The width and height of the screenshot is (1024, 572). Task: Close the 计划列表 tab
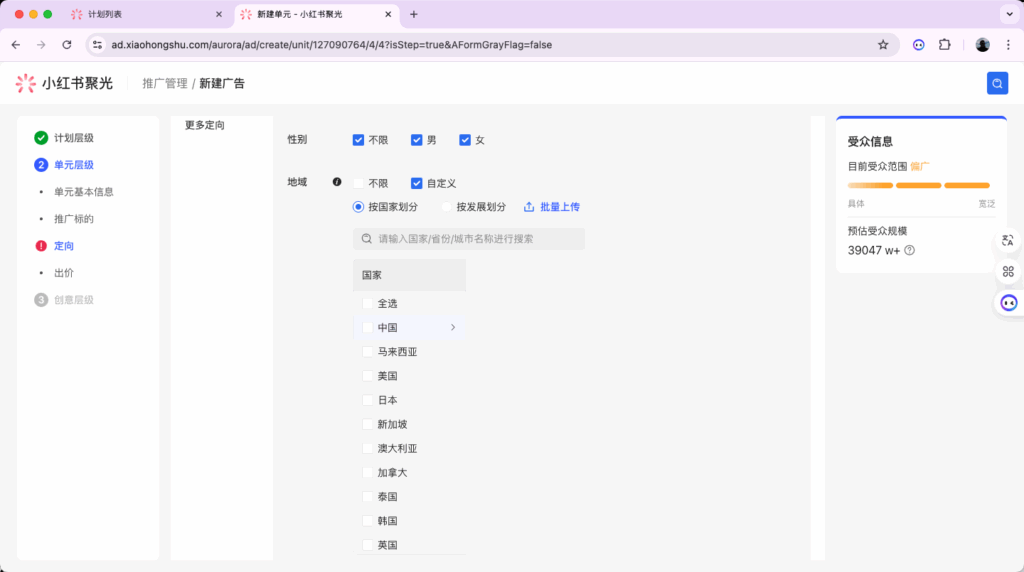(219, 14)
